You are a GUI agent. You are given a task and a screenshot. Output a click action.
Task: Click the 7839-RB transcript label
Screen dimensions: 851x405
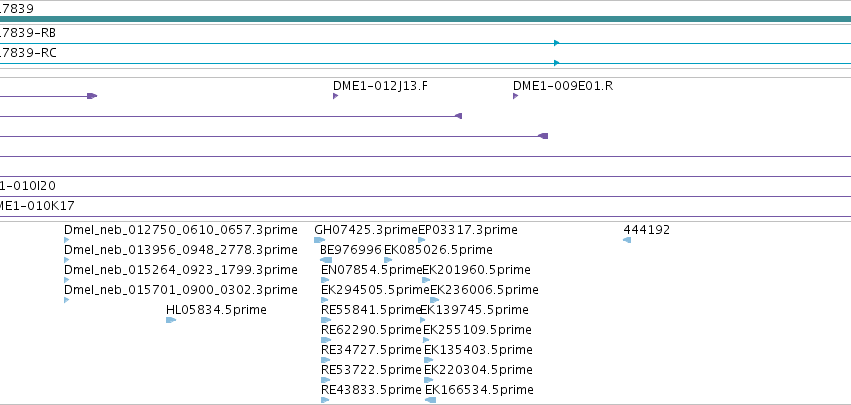coord(28,33)
